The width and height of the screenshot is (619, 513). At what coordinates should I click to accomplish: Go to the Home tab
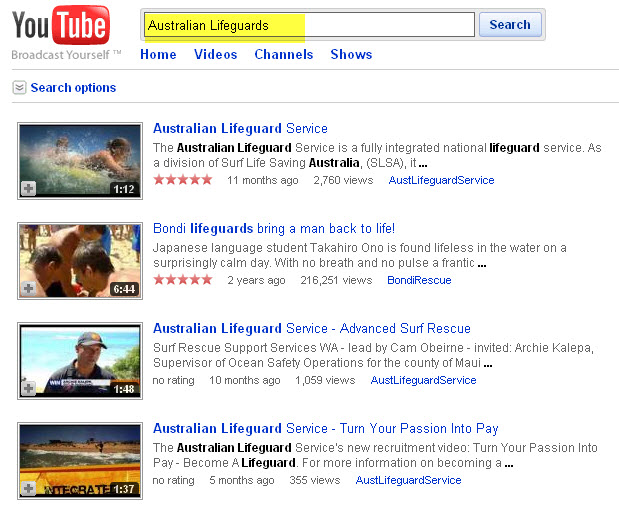click(158, 55)
